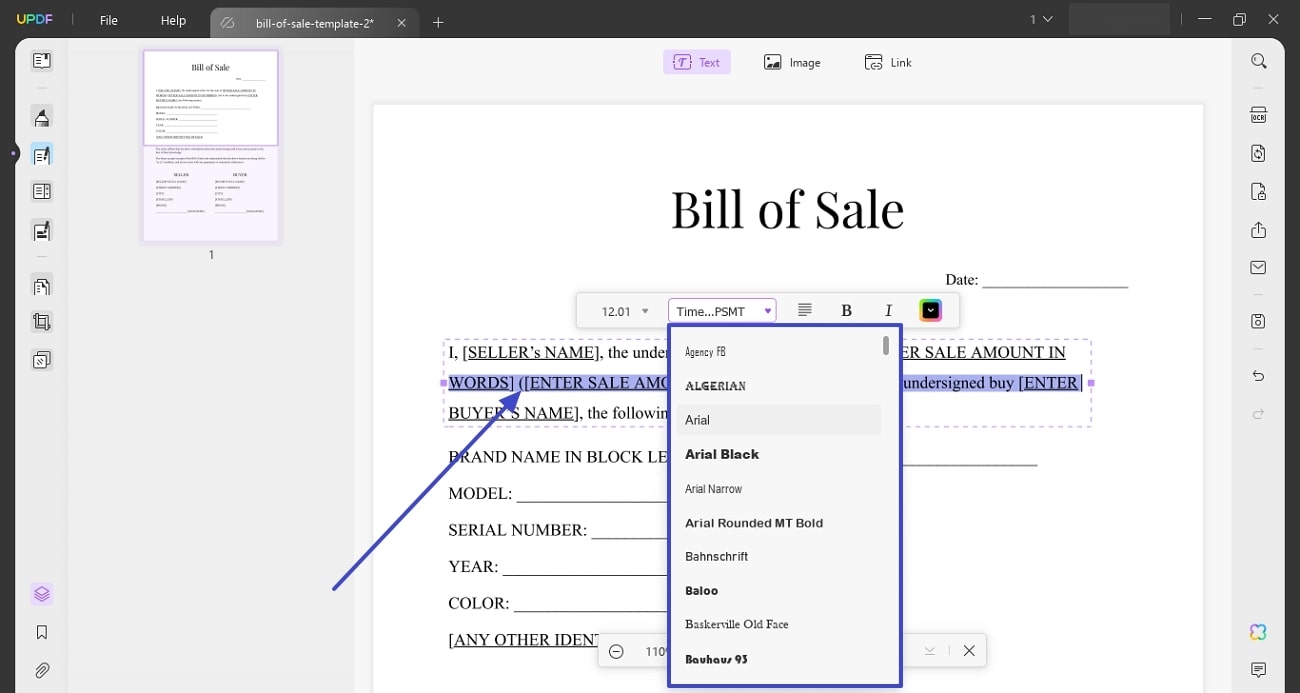
Task: Open the Search magnifier icon
Action: click(1258, 61)
